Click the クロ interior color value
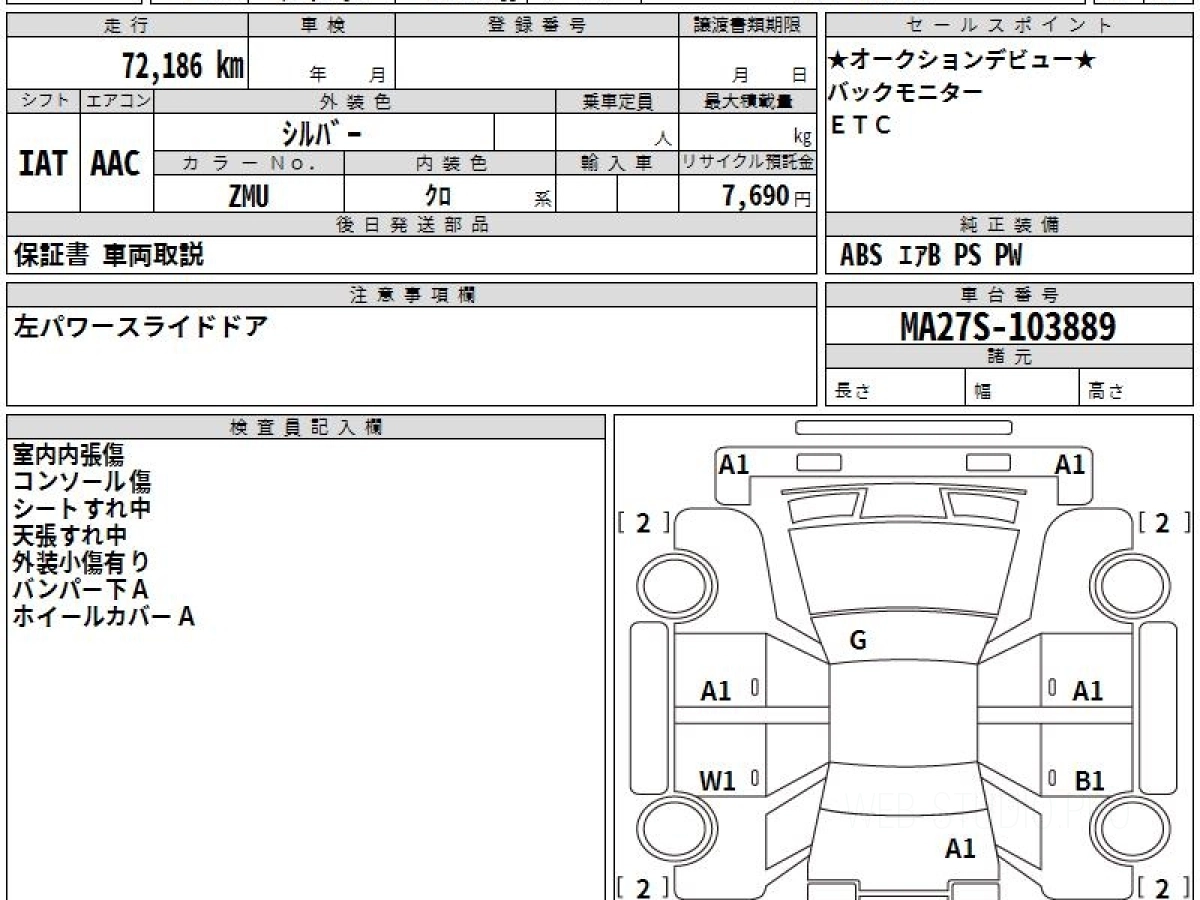The image size is (1200, 900). point(437,196)
